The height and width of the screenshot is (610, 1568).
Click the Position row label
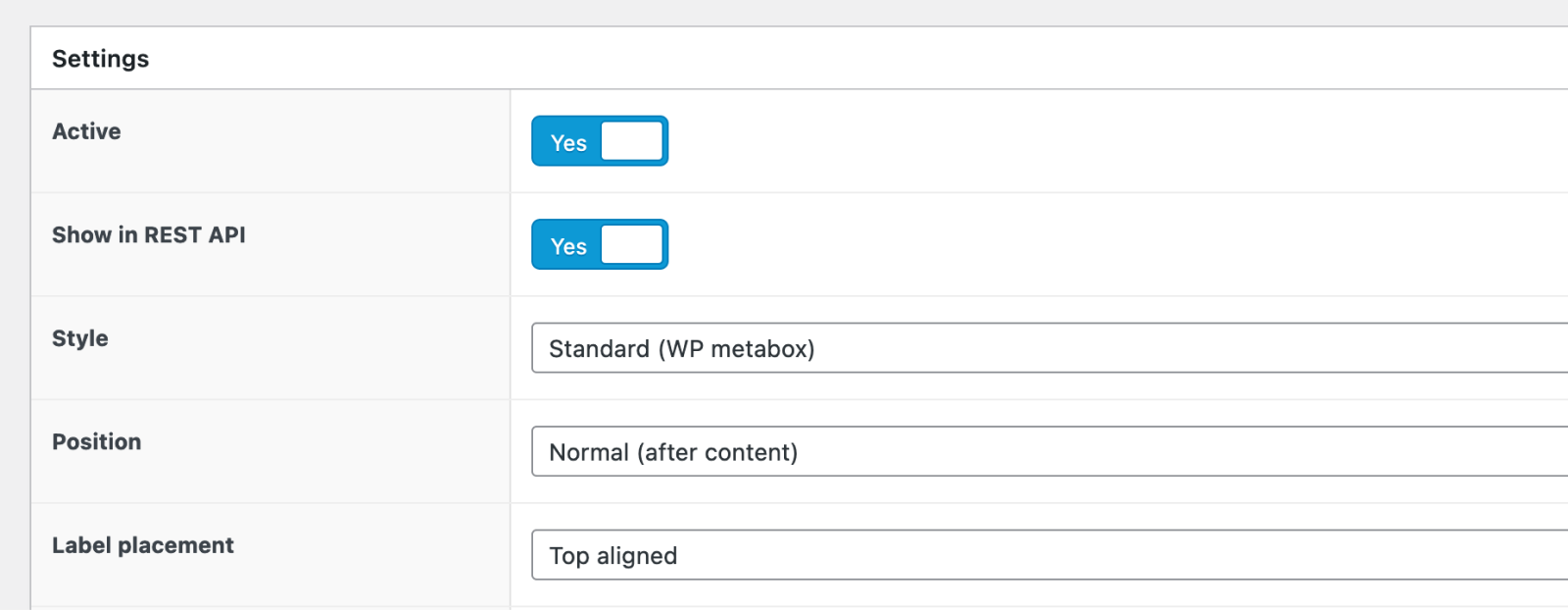click(96, 441)
